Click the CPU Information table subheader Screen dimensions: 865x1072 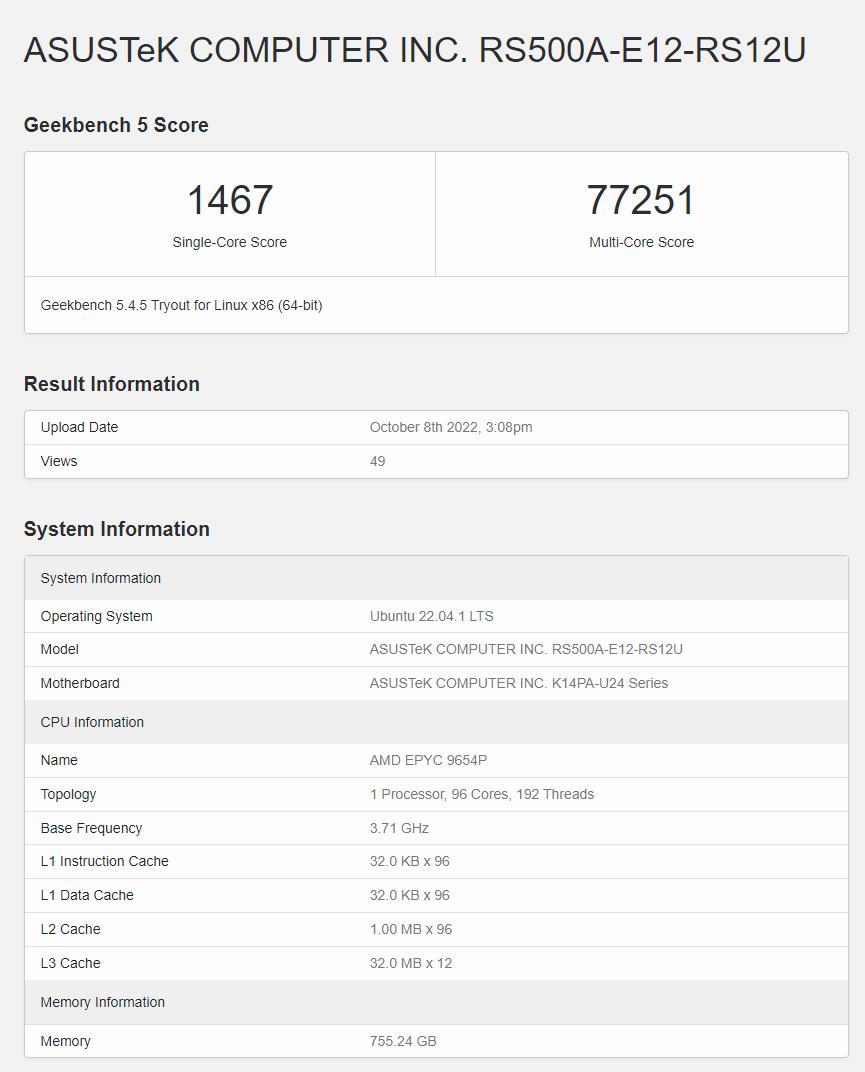(92, 722)
